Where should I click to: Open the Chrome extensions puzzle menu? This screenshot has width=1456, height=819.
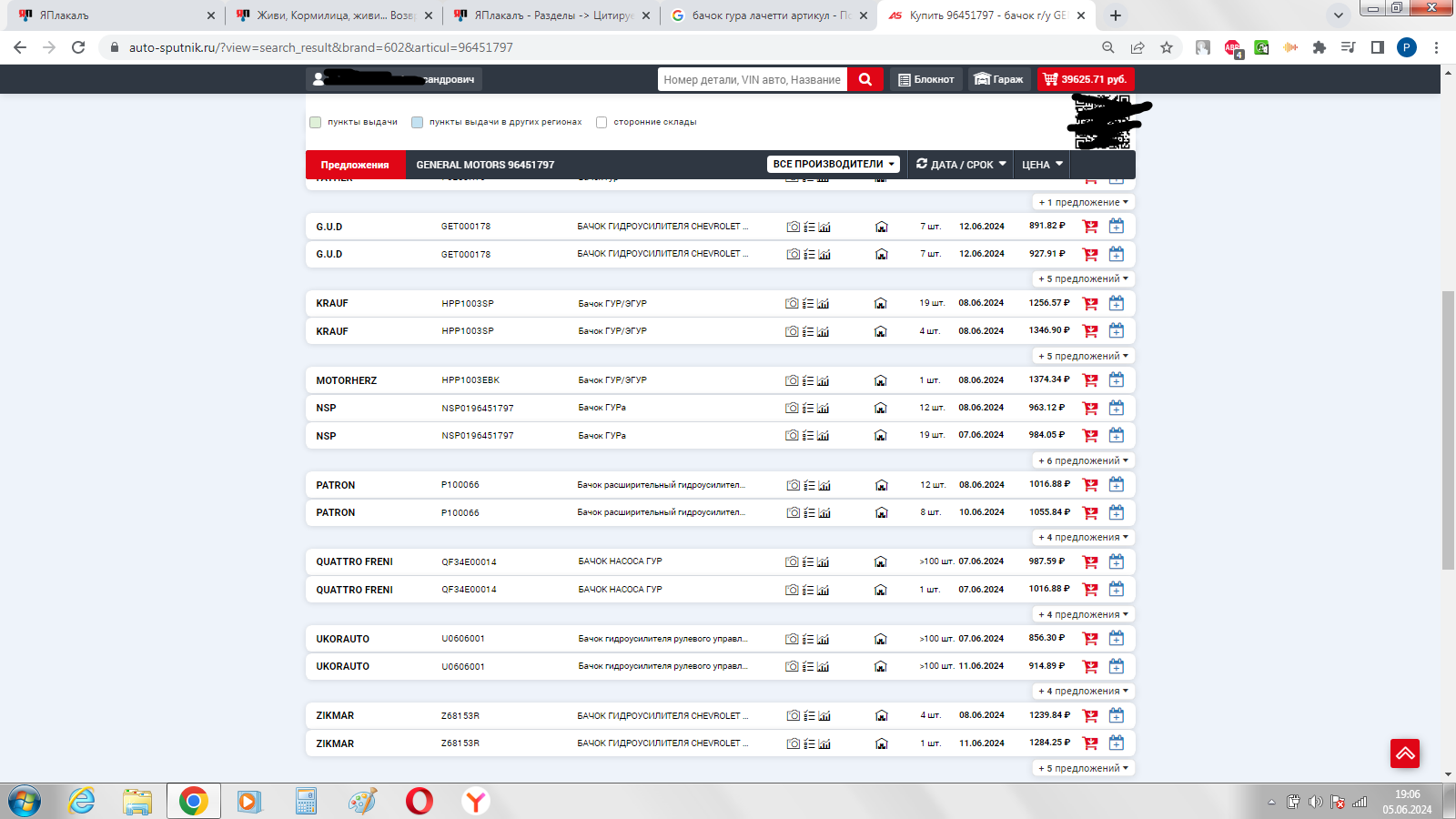1319,47
